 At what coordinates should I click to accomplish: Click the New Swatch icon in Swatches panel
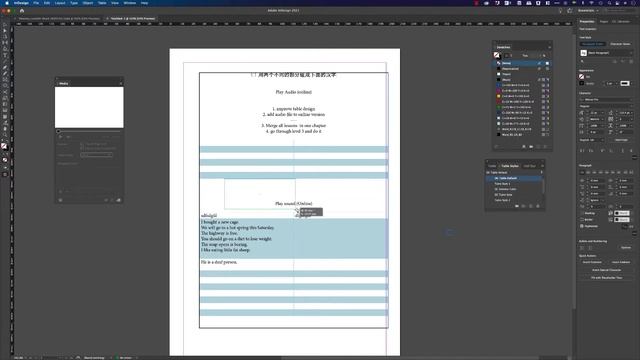pyautogui.click(x=538, y=147)
